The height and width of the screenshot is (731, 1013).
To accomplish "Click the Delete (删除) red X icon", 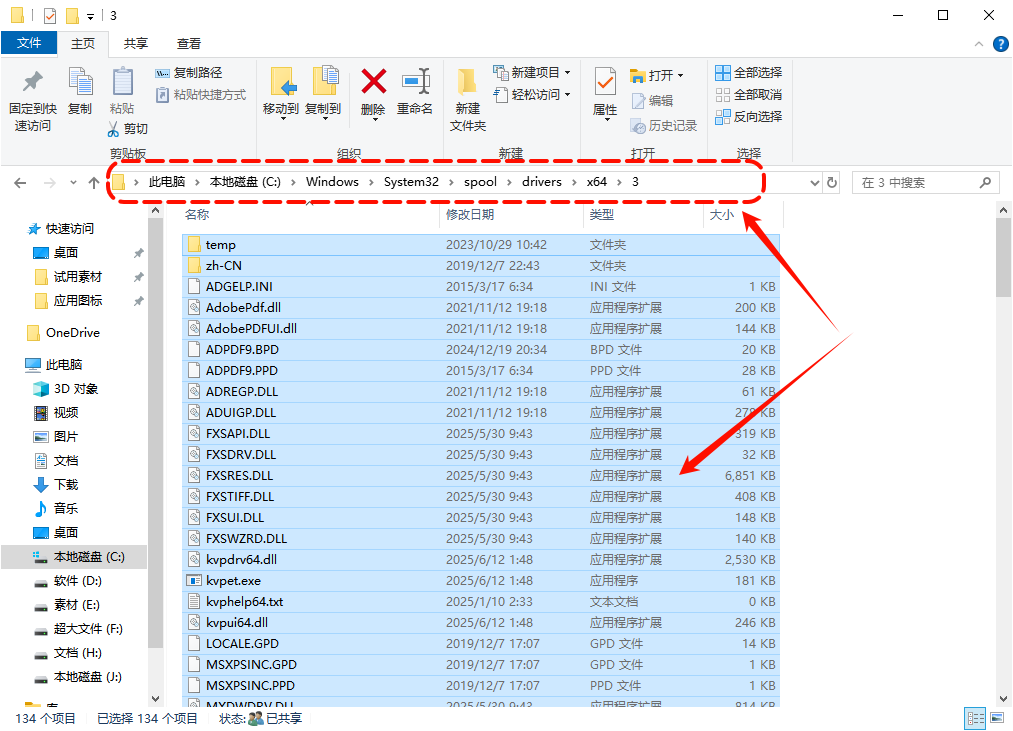I will click(x=373, y=82).
